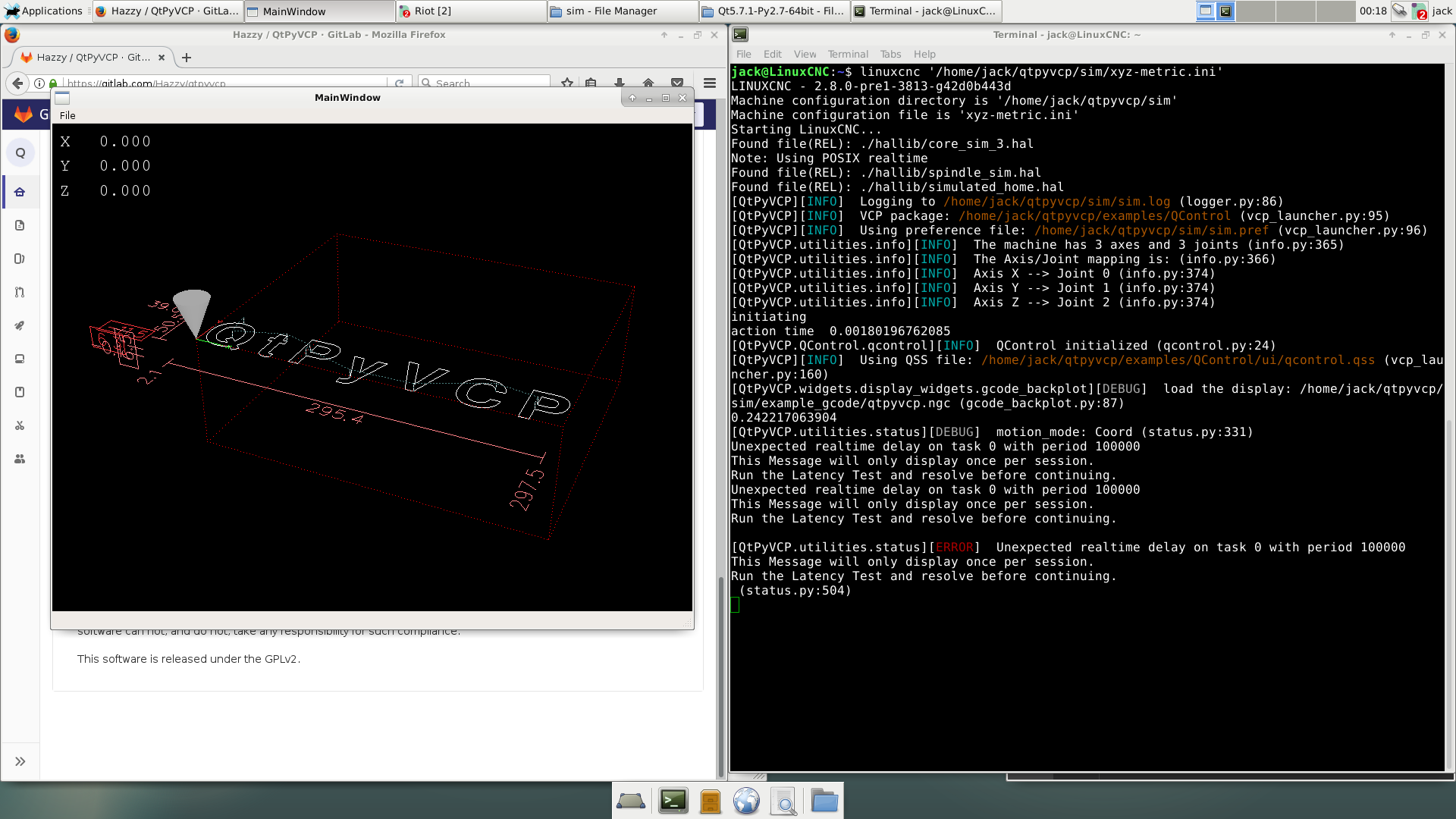Open the project home icon in GitLab sidebar
This screenshot has width=1456, height=819.
(20, 192)
